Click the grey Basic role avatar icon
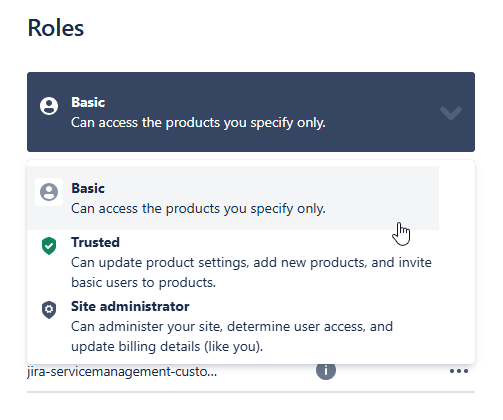The height and width of the screenshot is (420, 503). (49, 192)
